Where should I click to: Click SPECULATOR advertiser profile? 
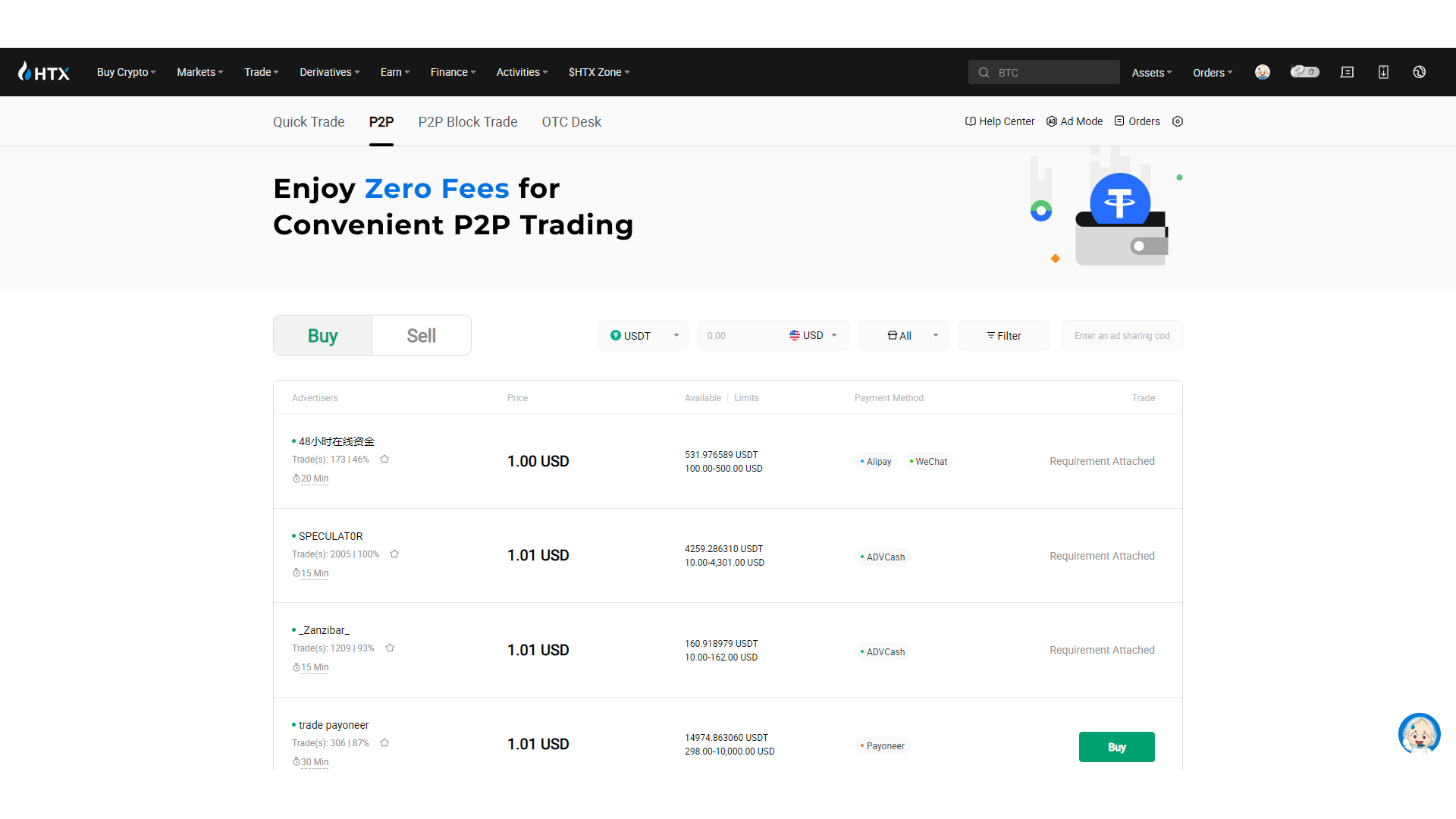click(330, 536)
